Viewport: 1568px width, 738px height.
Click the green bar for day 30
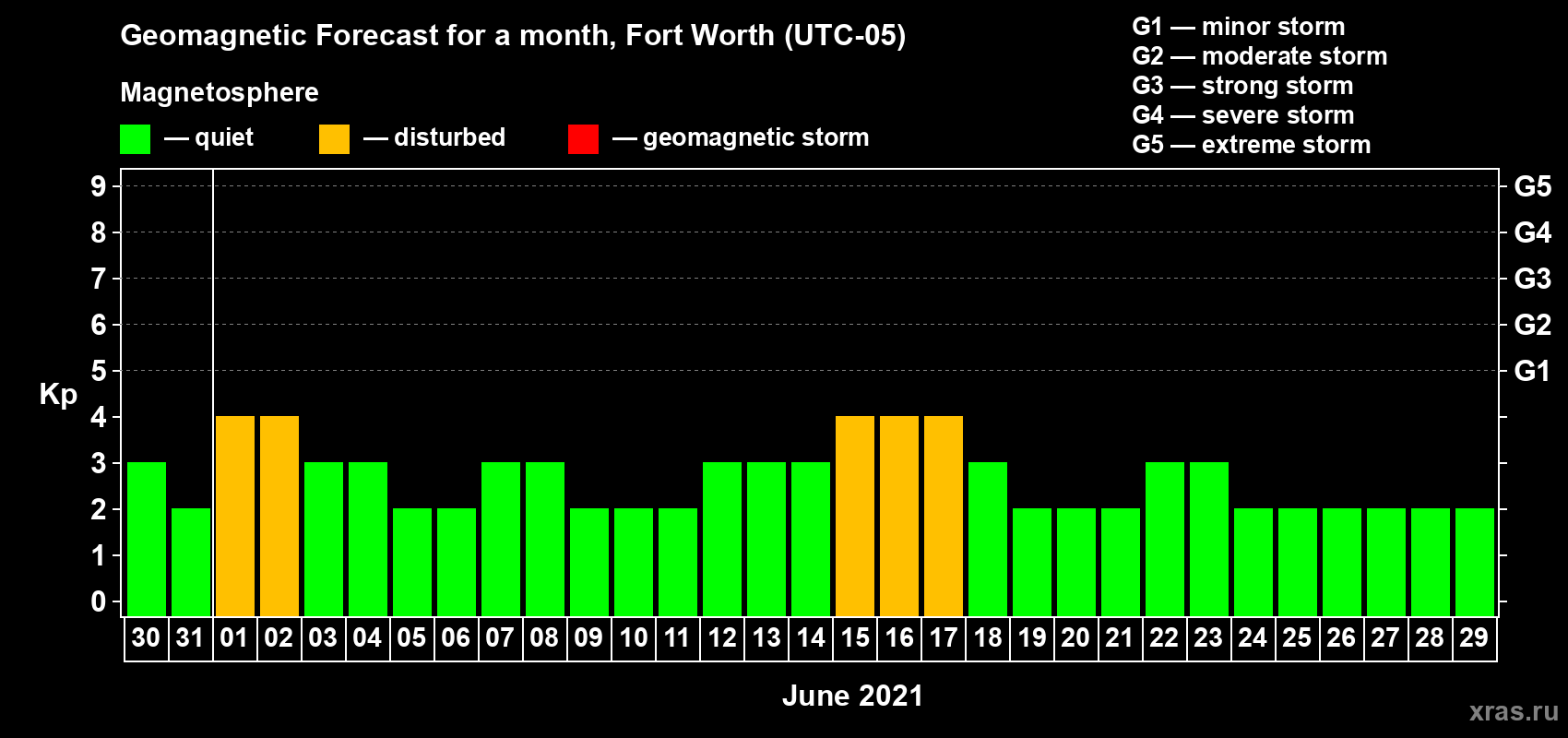pyautogui.click(x=147, y=539)
